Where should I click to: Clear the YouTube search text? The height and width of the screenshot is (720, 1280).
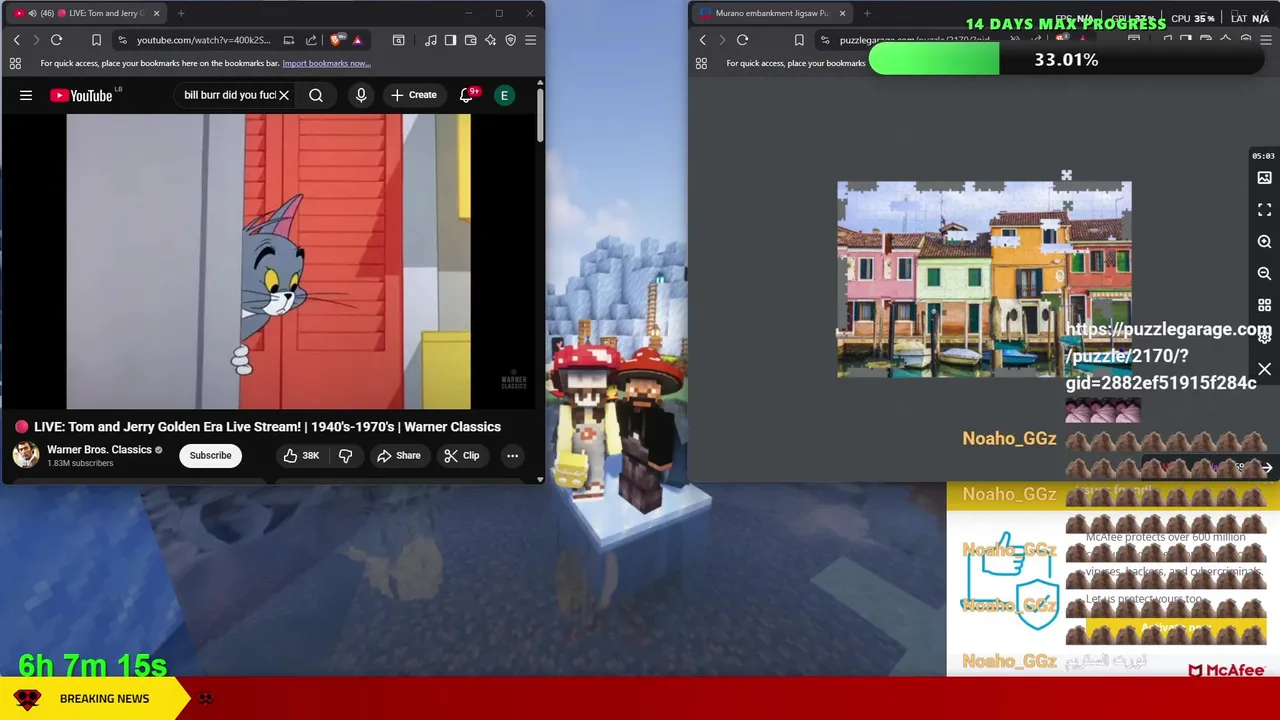click(x=284, y=95)
